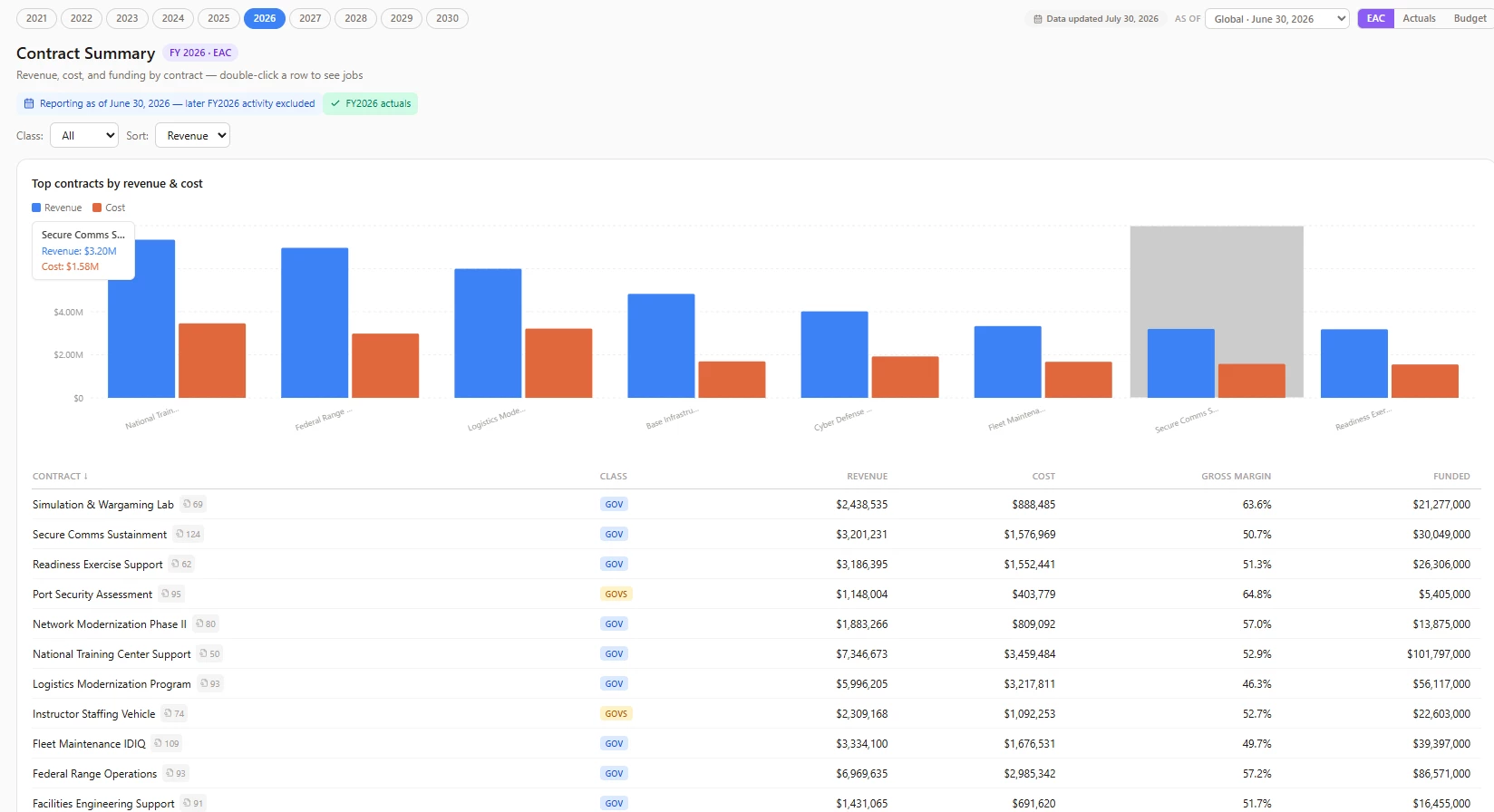Click the REVENUE column header
Image resolution: width=1494 pixels, height=812 pixels.
point(867,476)
